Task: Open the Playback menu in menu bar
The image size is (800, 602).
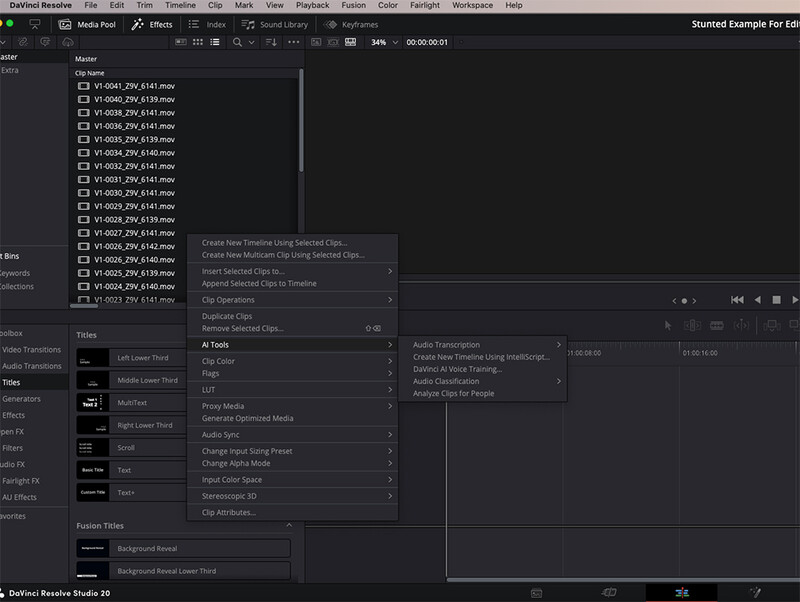Action: coord(312,5)
